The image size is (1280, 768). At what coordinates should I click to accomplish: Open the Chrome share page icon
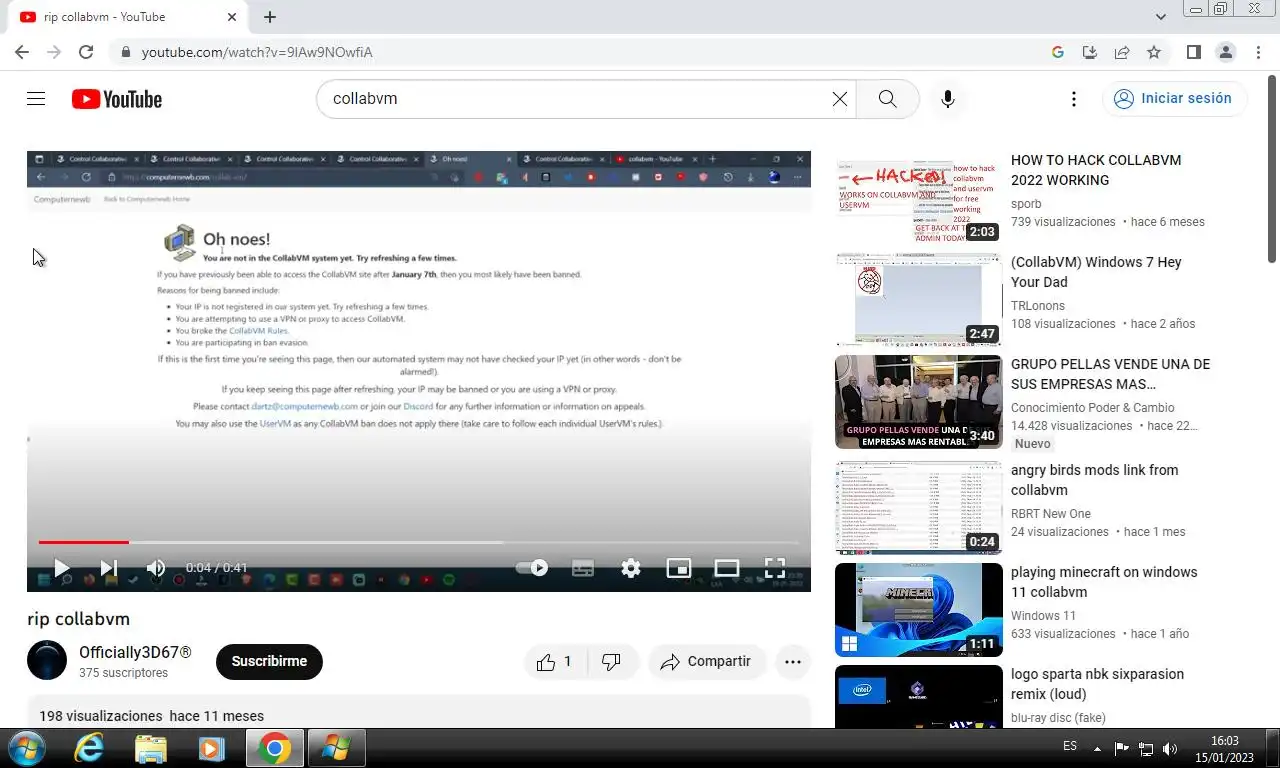[1122, 52]
